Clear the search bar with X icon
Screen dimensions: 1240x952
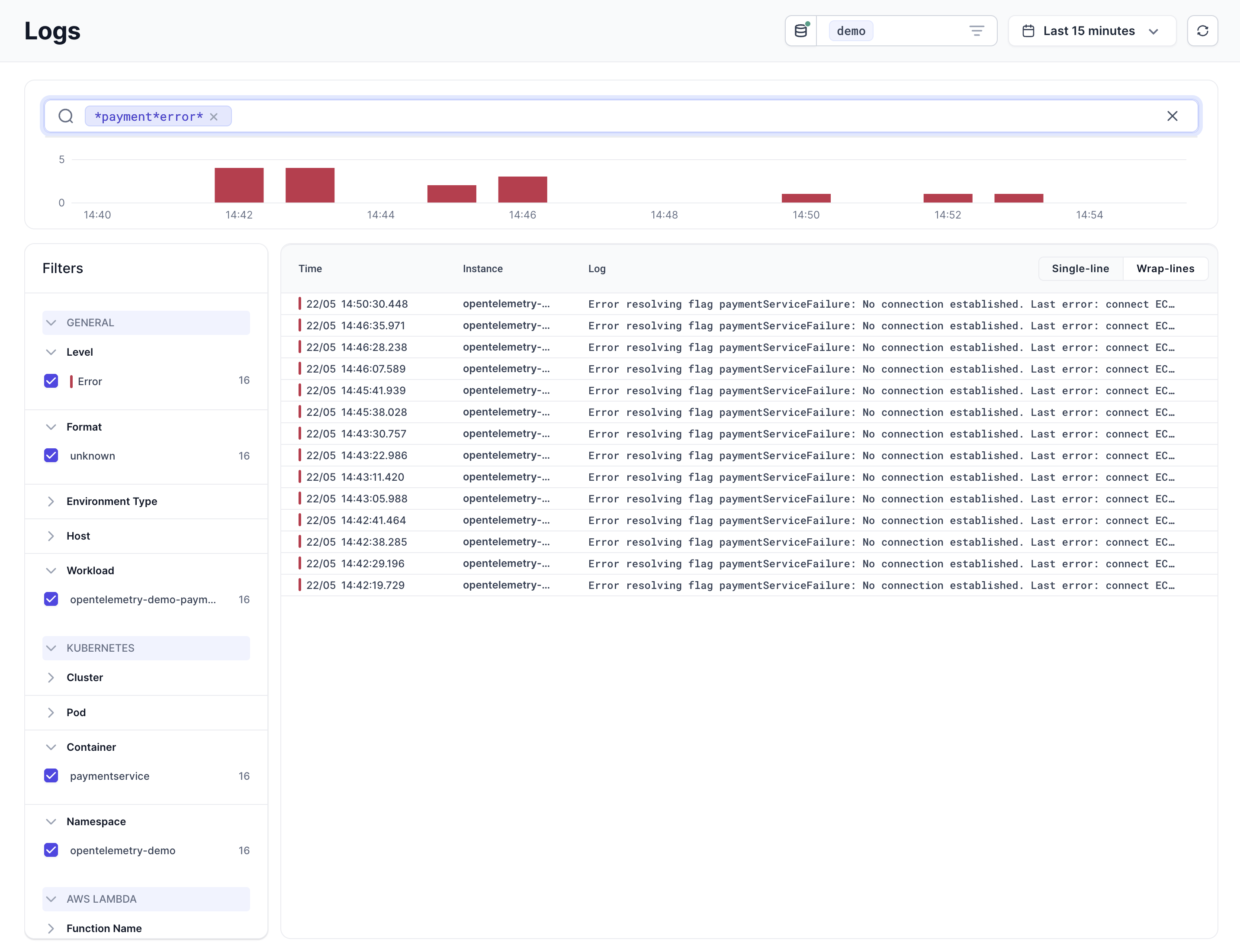pos(1172,116)
